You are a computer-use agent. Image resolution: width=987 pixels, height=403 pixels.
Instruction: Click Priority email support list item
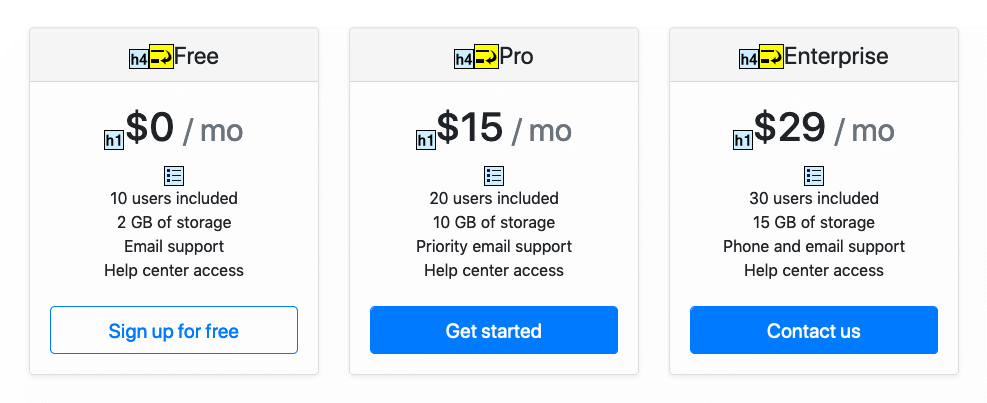[494, 246]
